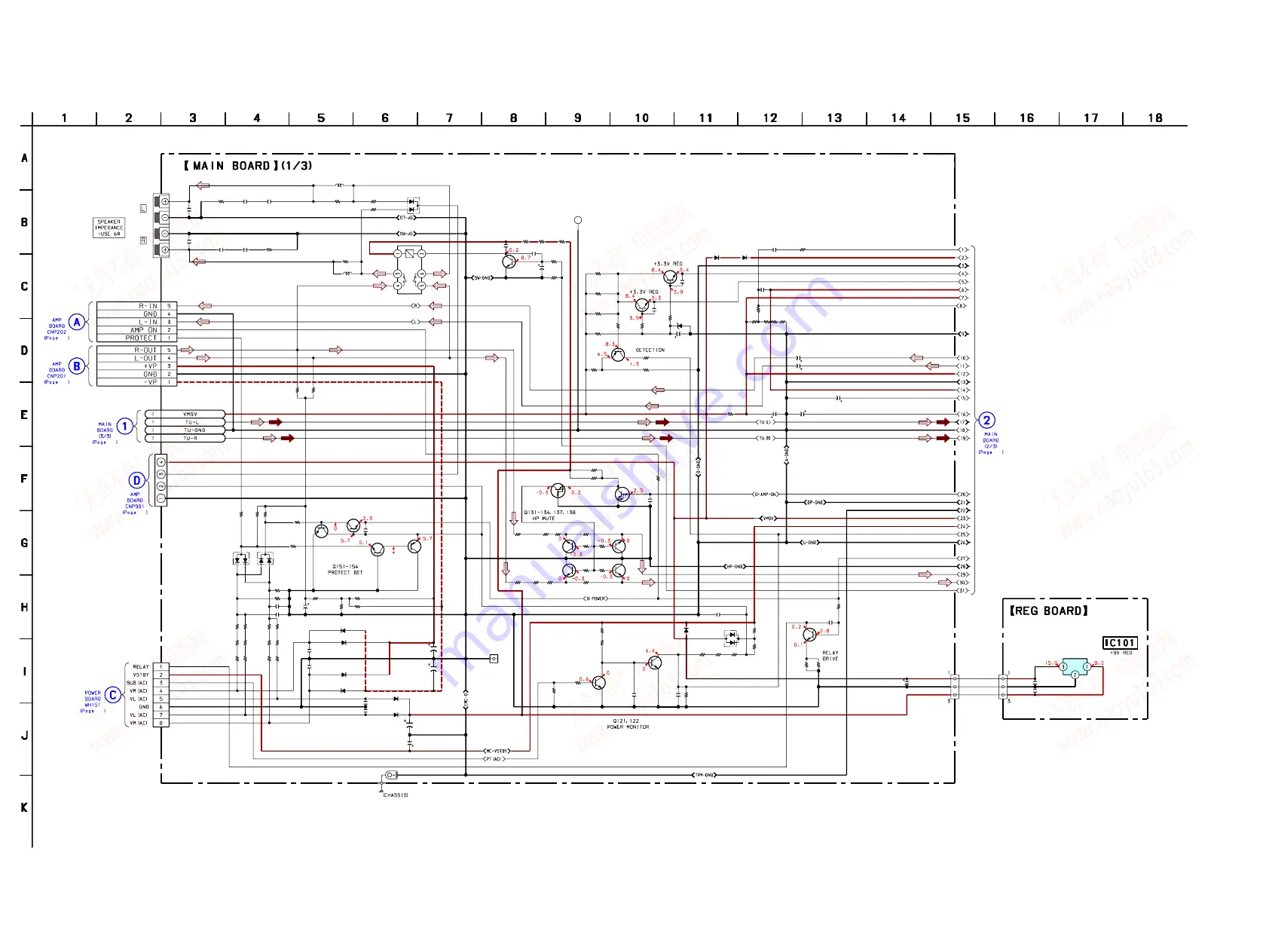This screenshot has width=1266, height=952.
Task: Click the (CHASSIS) label
Action: point(395,795)
